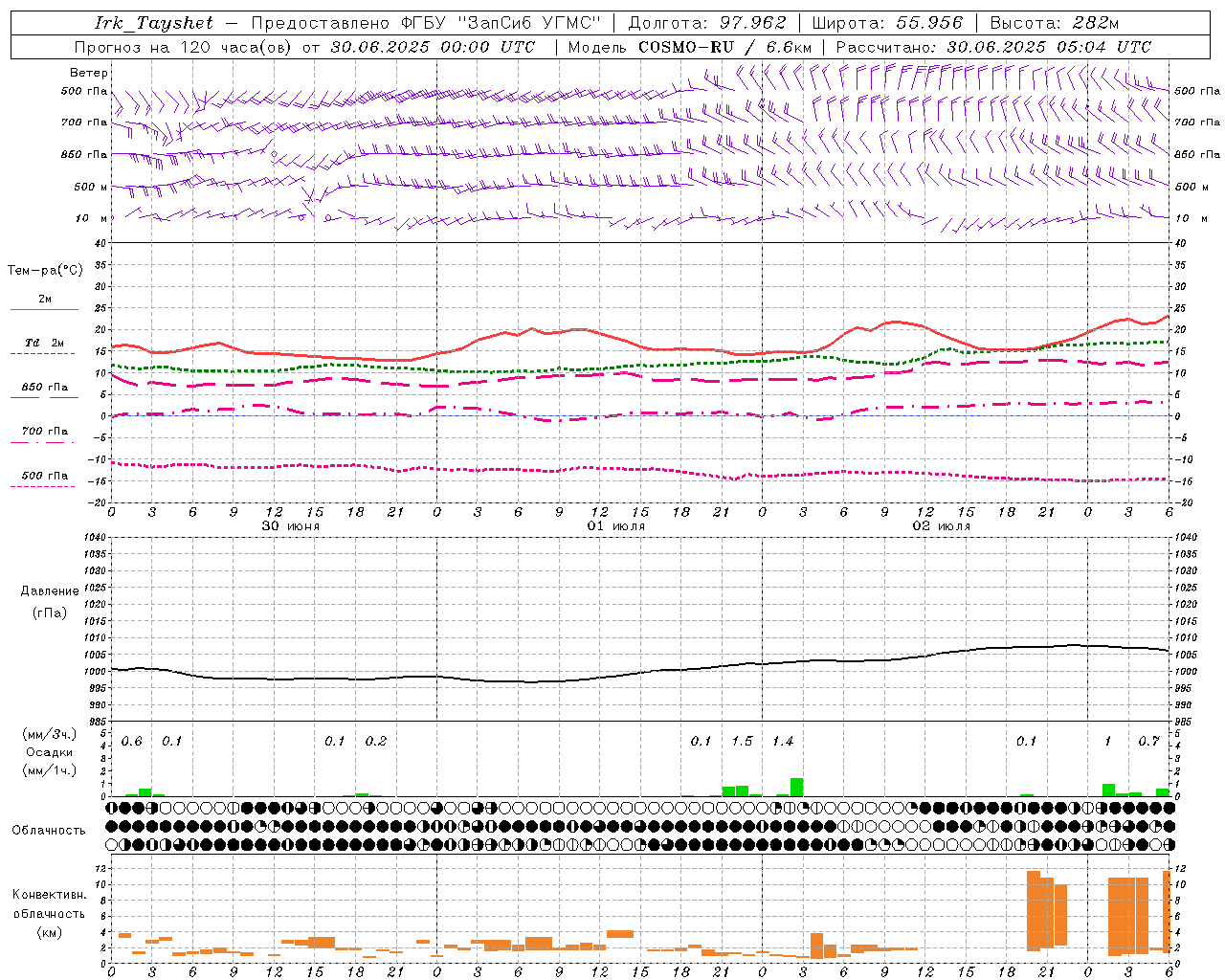Select the Модель COSMO-RU / 6.6км label
Viewport: 1225px width, 980px height.
(x=690, y=47)
